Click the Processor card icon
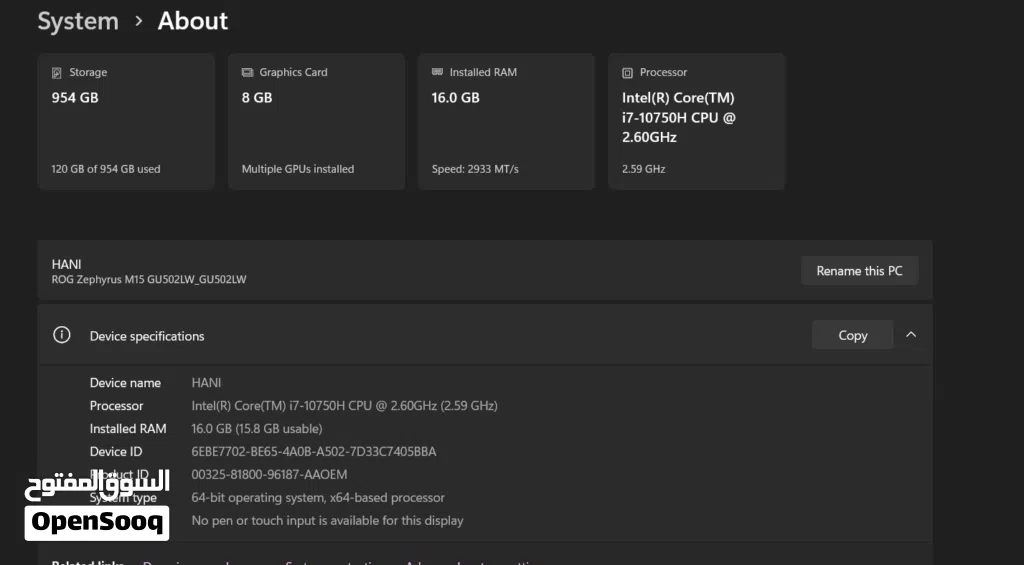This screenshot has width=1024, height=565. (x=627, y=73)
